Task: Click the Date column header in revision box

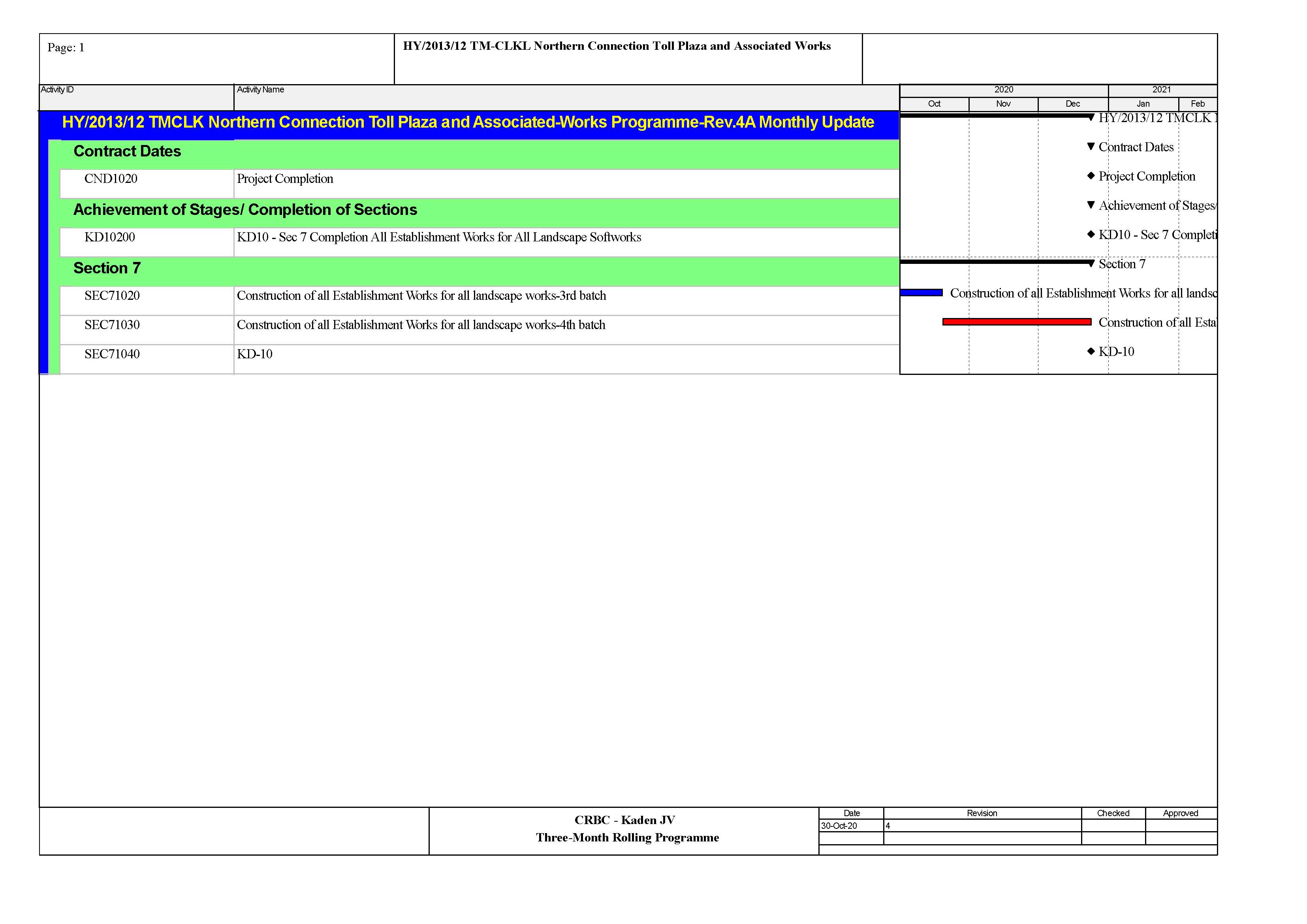Action: (x=852, y=813)
